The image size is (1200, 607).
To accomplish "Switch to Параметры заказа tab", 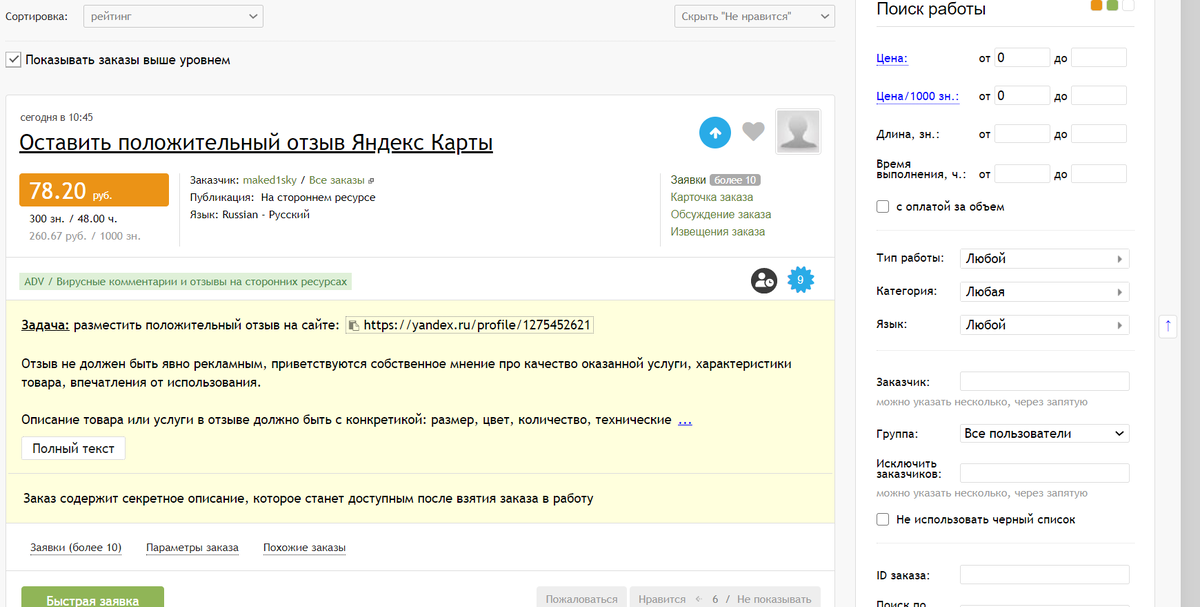I will click(x=192, y=548).
